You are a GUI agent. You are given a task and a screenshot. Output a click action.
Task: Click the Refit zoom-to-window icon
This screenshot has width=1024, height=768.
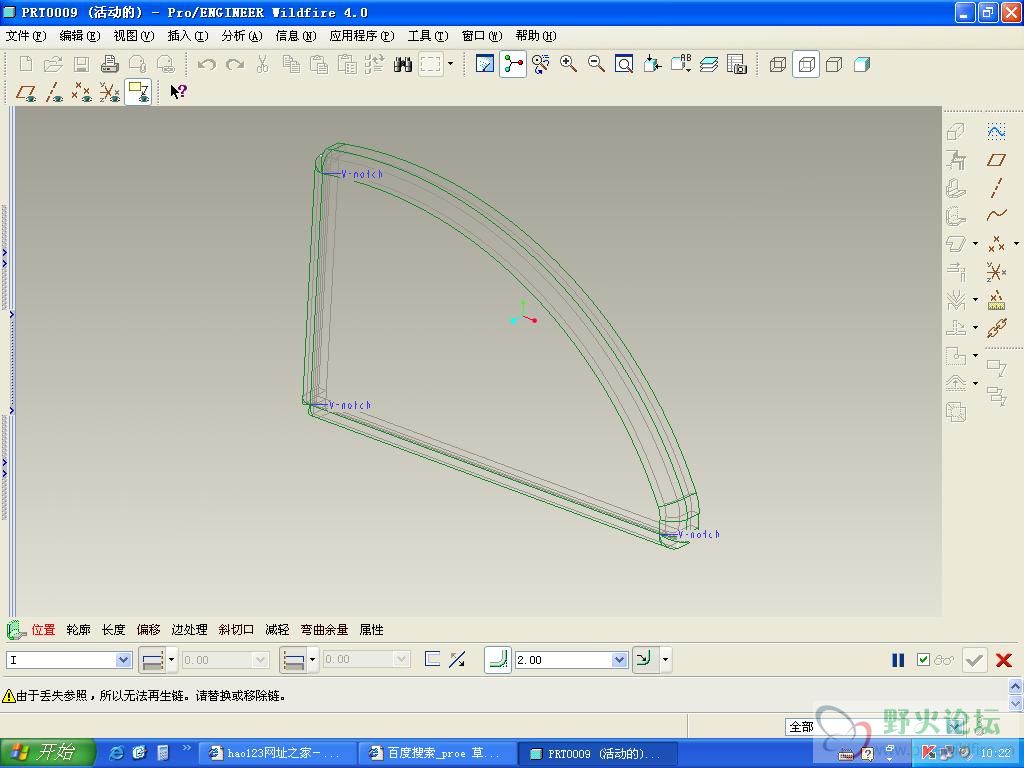(x=624, y=64)
